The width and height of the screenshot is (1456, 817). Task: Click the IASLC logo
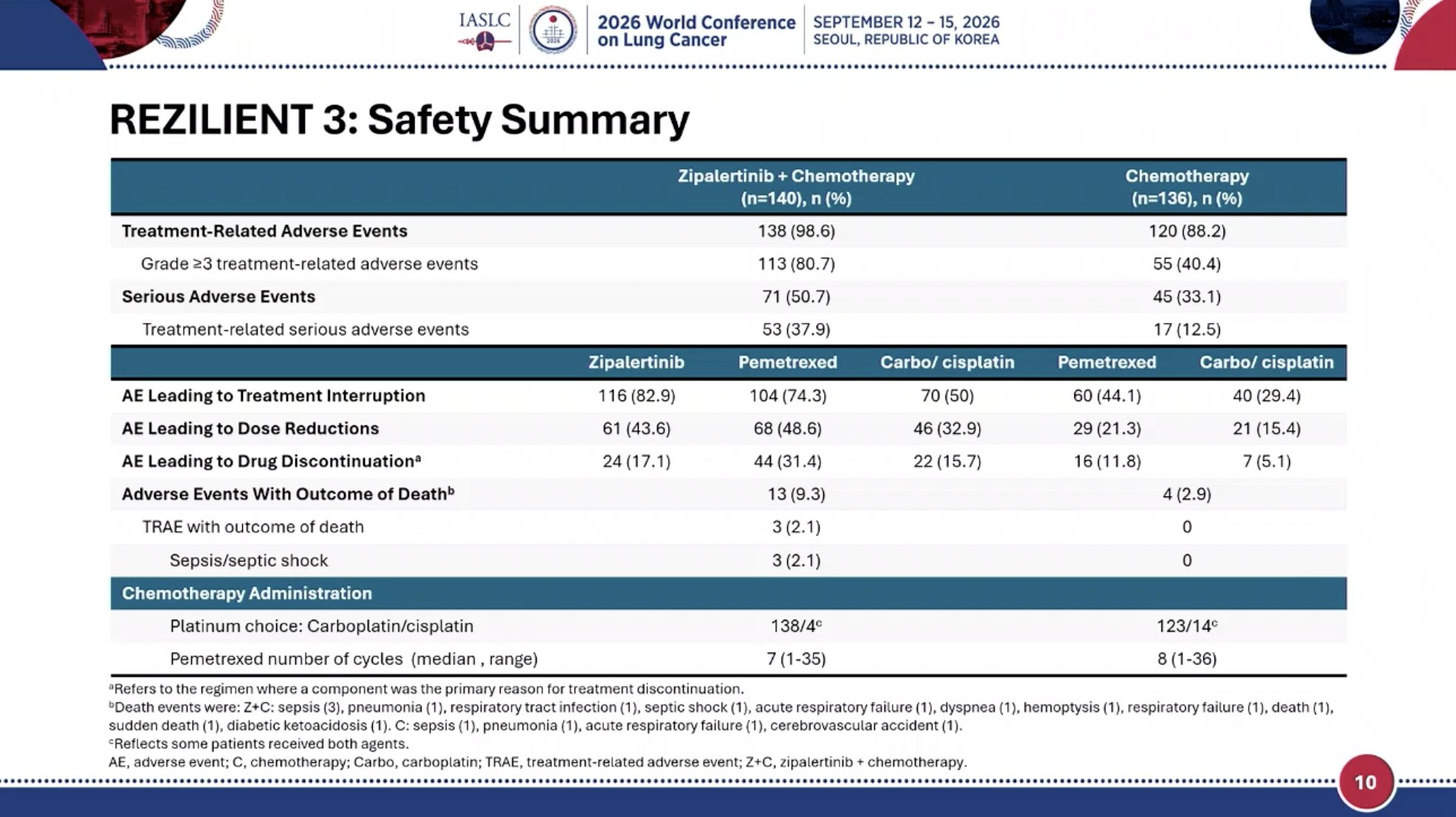point(484,31)
